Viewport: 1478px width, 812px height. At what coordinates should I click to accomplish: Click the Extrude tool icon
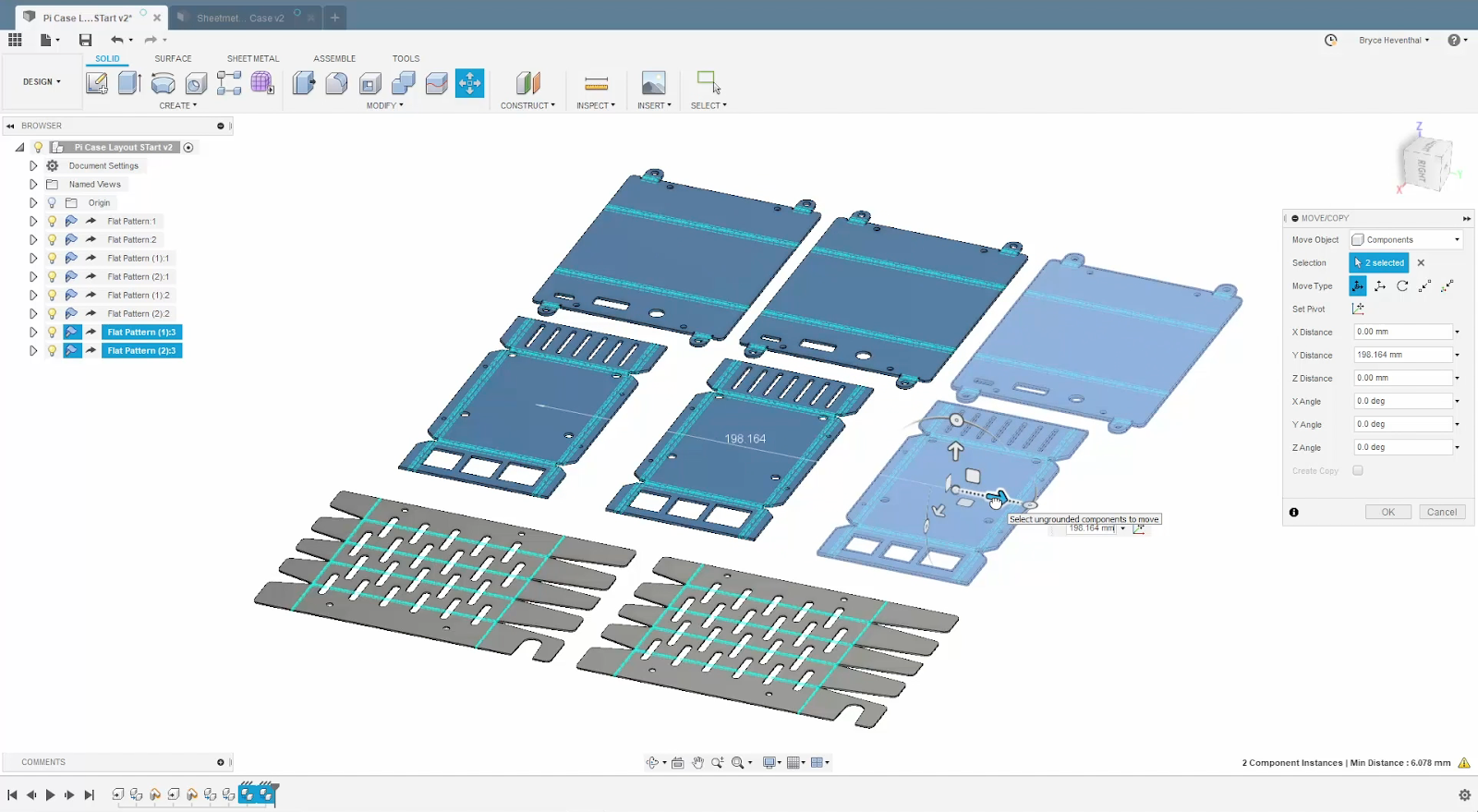point(129,83)
